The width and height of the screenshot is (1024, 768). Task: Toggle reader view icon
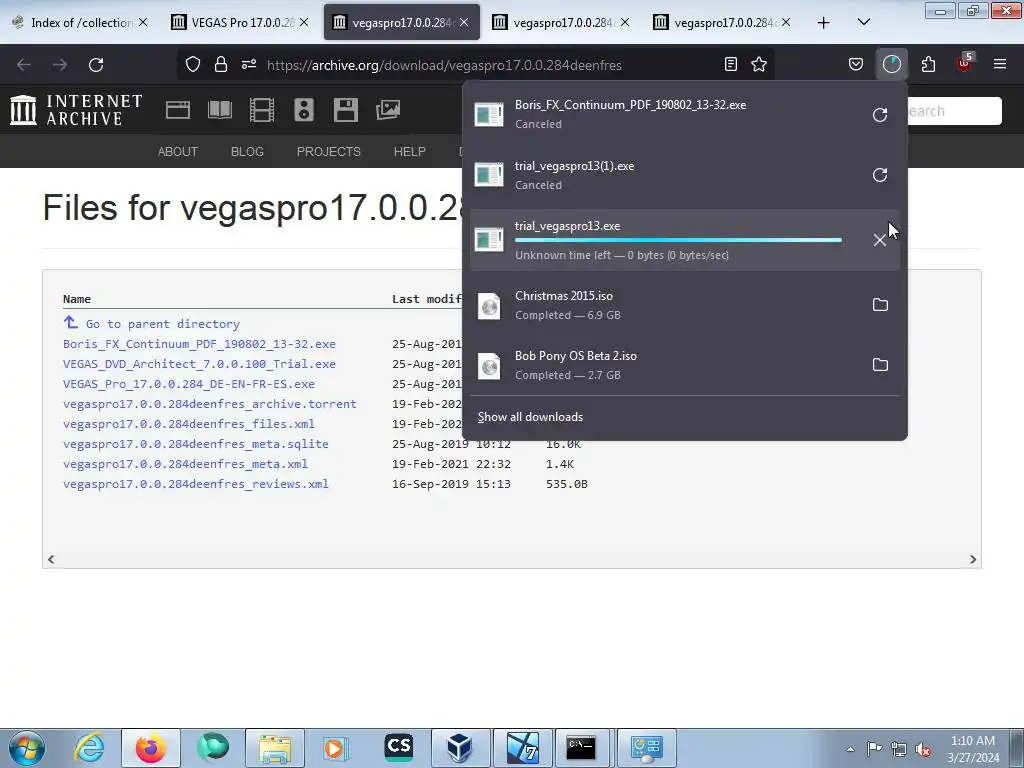point(731,64)
